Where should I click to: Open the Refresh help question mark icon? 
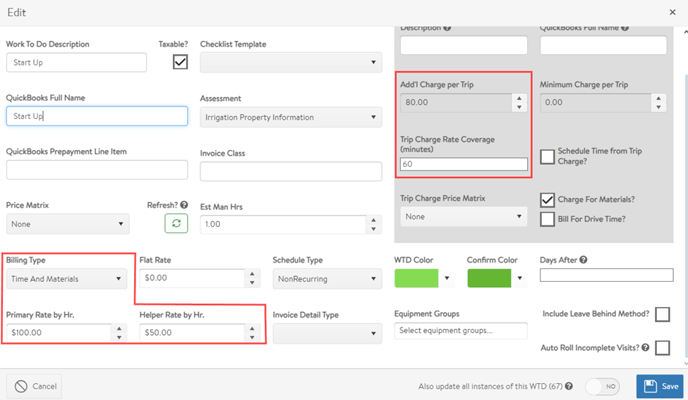pos(184,205)
